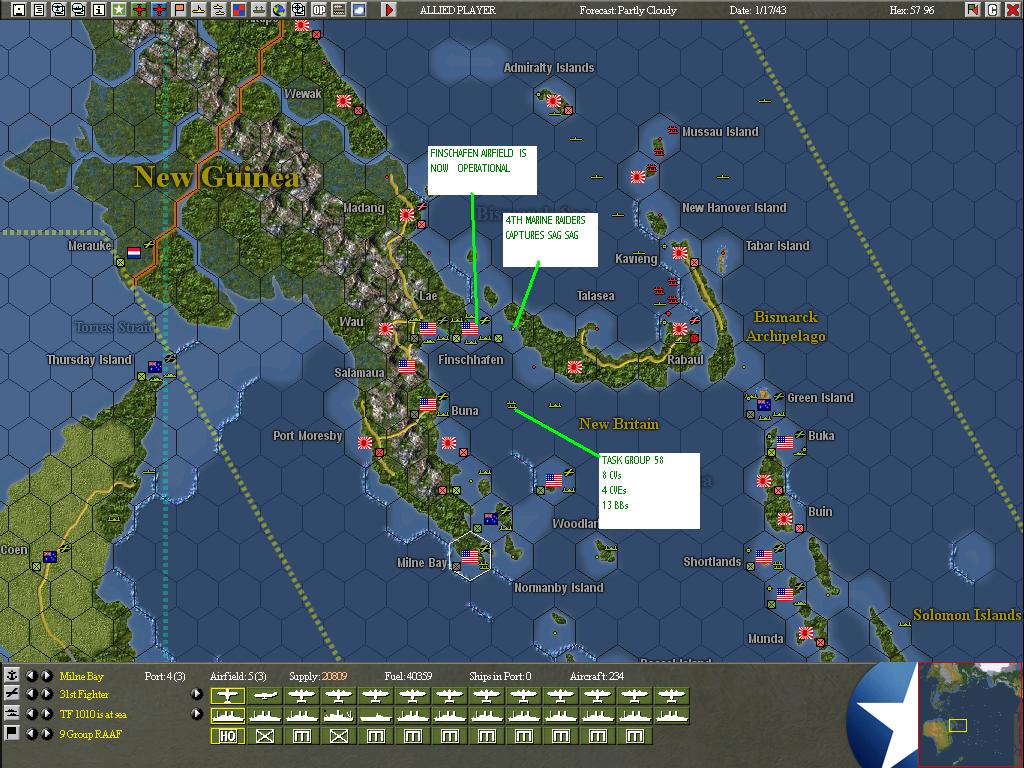The width and height of the screenshot is (1024, 768).
Task: Select Australian flag base at Coen
Action: 50,556
